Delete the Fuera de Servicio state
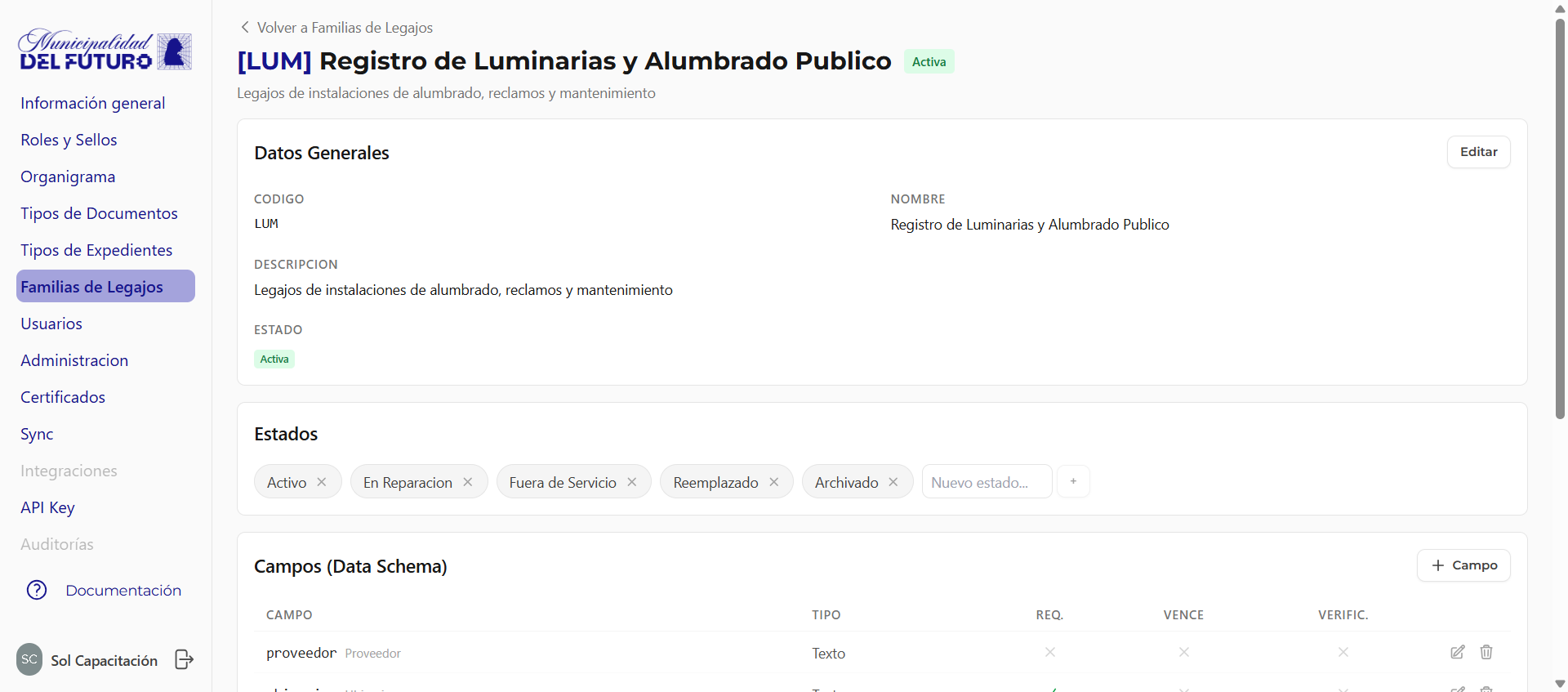This screenshot has height=692, width=1568. pos(632,482)
